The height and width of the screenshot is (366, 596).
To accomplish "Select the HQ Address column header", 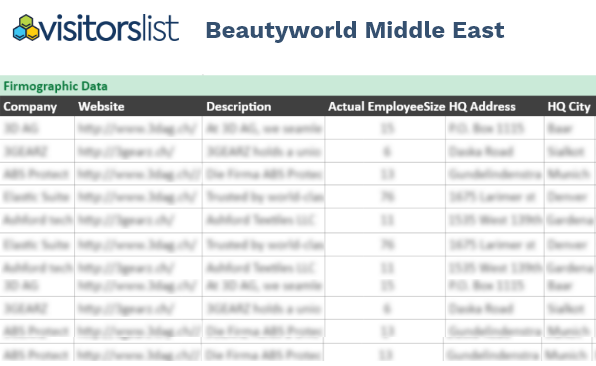I will click(482, 106).
